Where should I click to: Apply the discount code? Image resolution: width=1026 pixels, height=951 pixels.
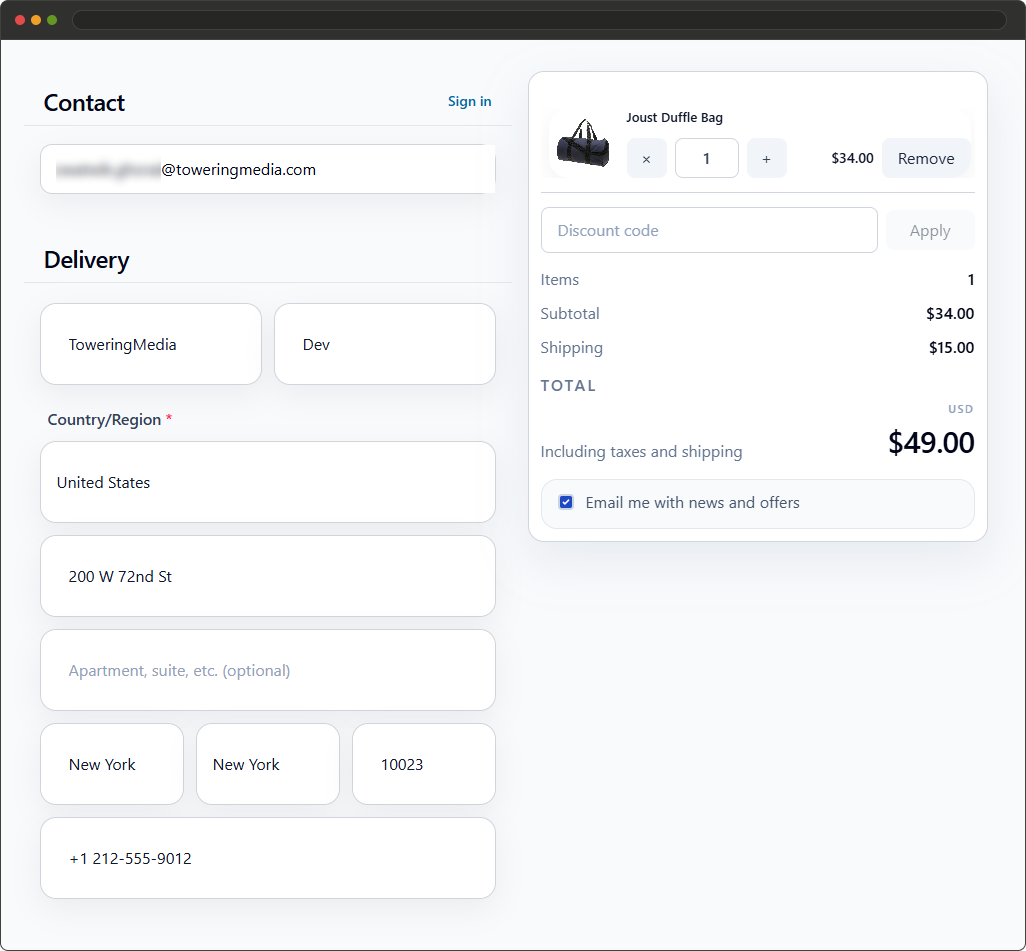click(x=930, y=230)
